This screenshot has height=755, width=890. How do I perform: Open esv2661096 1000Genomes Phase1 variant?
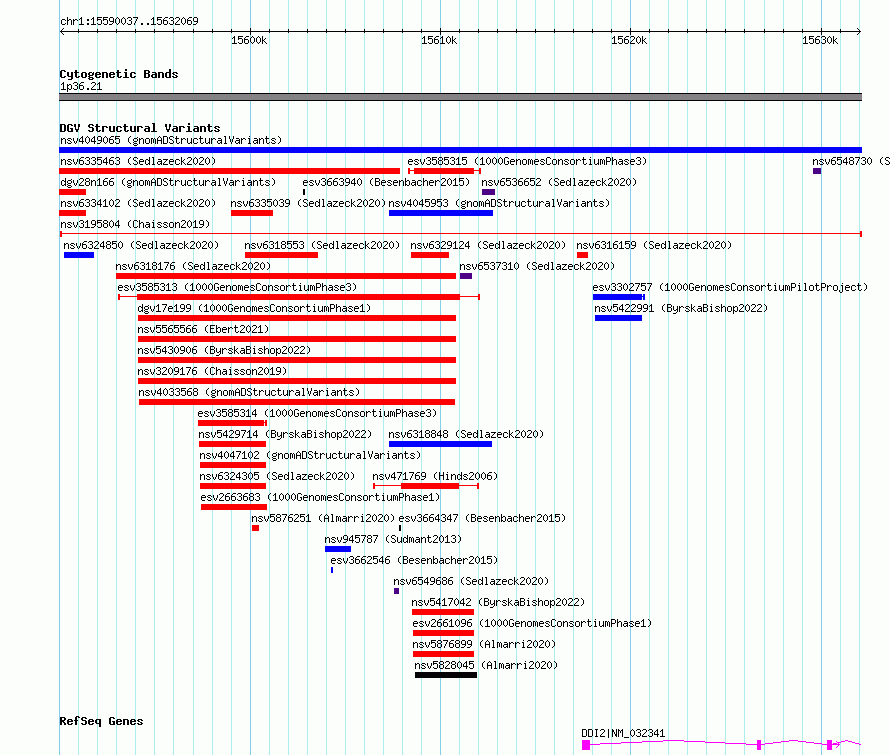click(532, 623)
